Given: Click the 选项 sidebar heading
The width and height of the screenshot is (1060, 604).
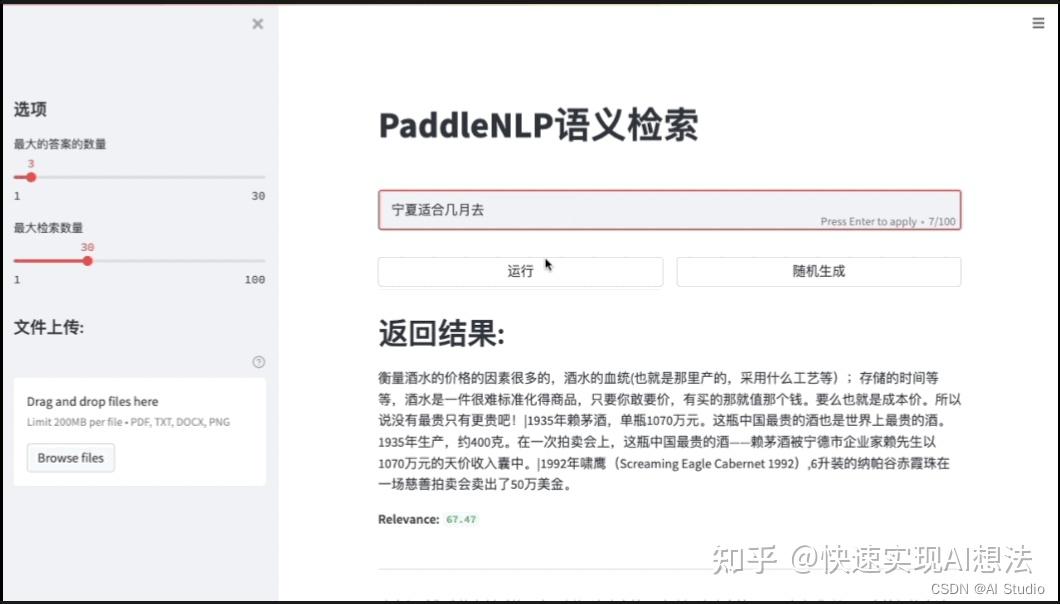Looking at the screenshot, I should [x=30, y=110].
